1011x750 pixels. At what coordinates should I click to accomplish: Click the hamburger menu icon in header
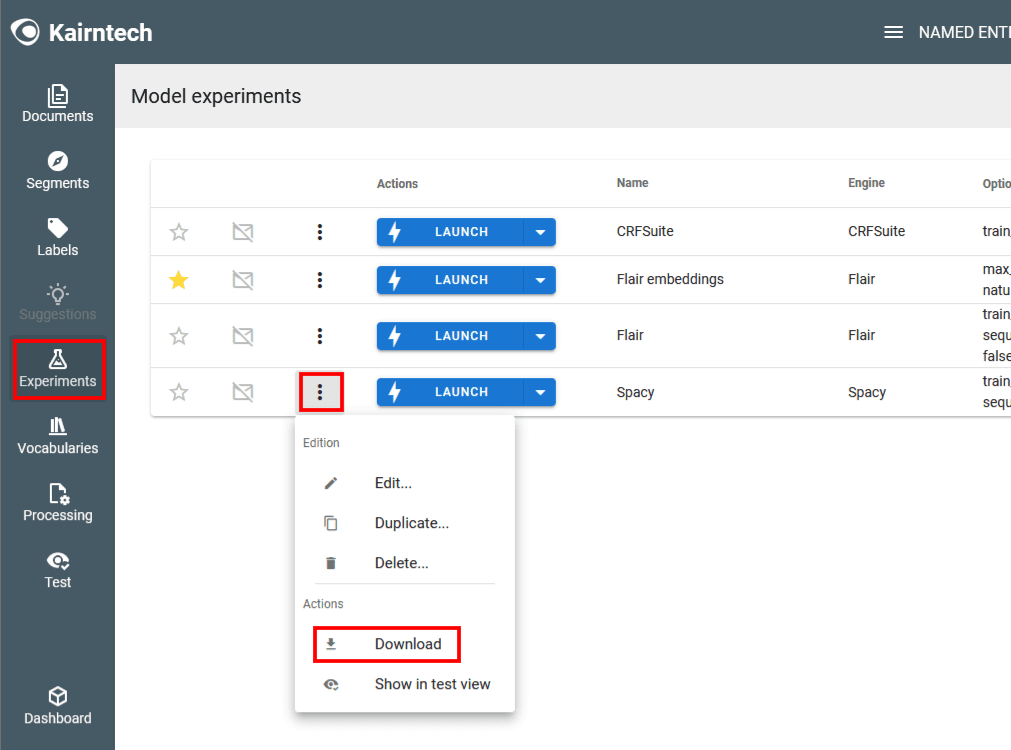(x=893, y=32)
